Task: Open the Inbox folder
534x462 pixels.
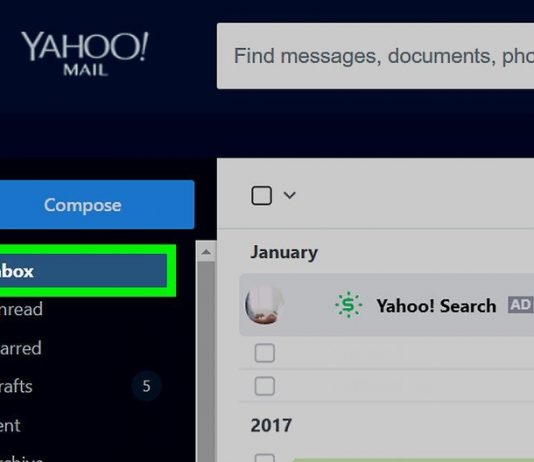Action: pyautogui.click(x=83, y=271)
